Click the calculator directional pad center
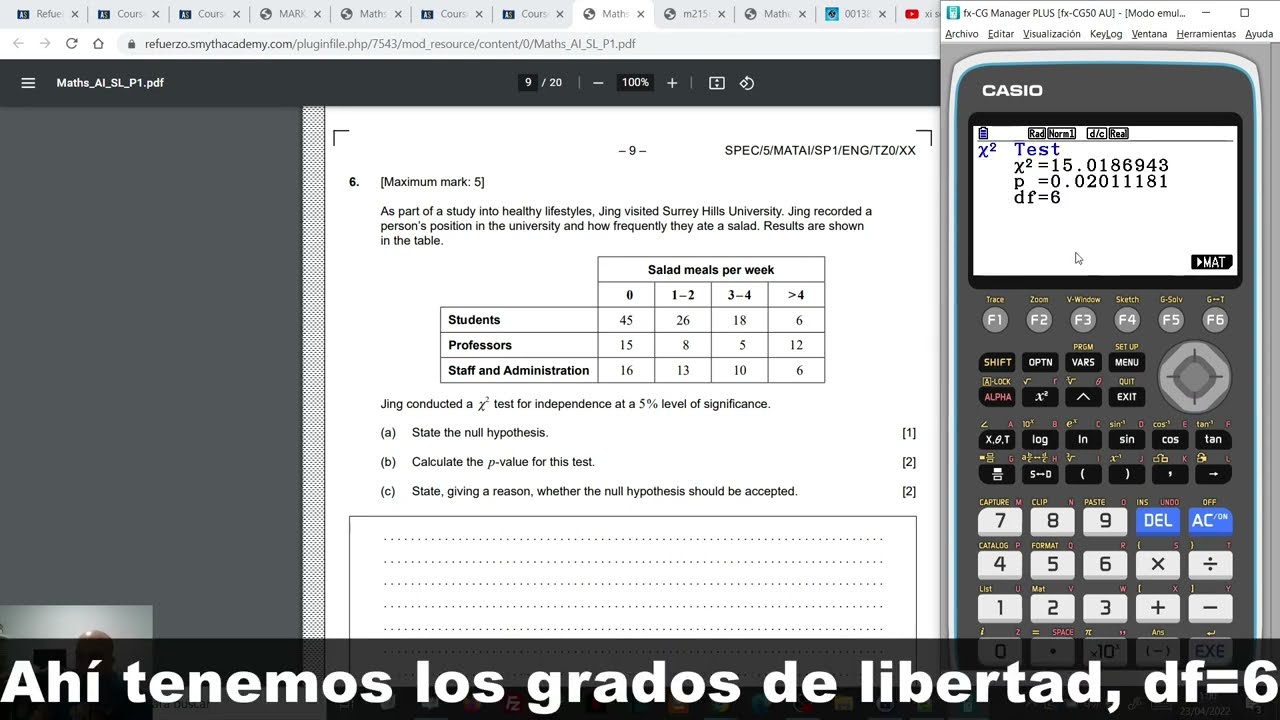The width and height of the screenshot is (1280, 720). click(x=1194, y=377)
